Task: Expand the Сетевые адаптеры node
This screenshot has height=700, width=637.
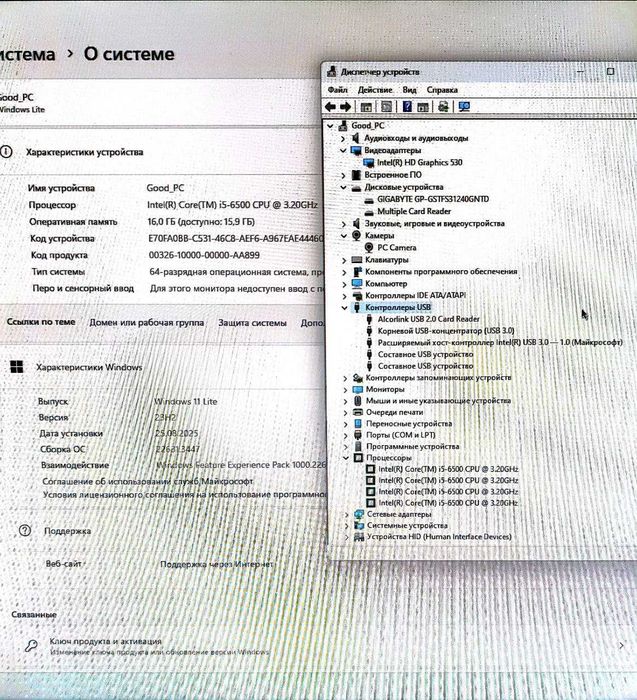Action: click(346, 515)
